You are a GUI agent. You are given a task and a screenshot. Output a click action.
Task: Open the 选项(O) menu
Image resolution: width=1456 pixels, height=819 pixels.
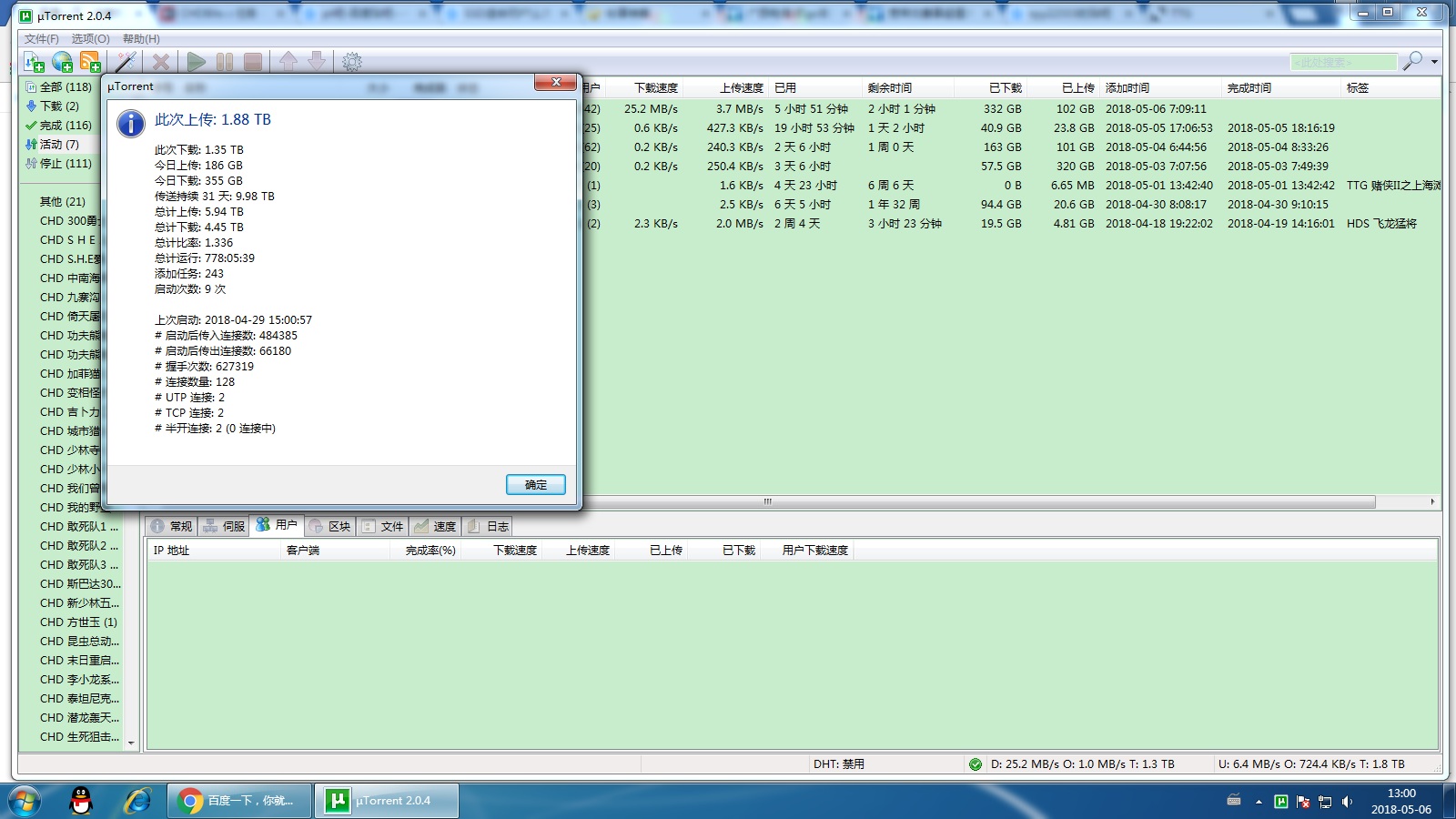pos(91,38)
